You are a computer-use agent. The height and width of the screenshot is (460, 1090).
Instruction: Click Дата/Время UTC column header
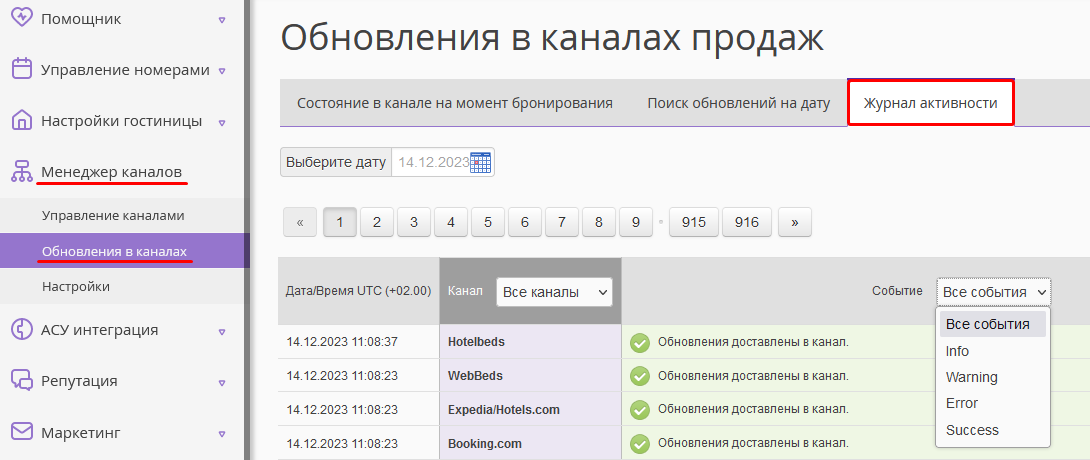click(359, 291)
